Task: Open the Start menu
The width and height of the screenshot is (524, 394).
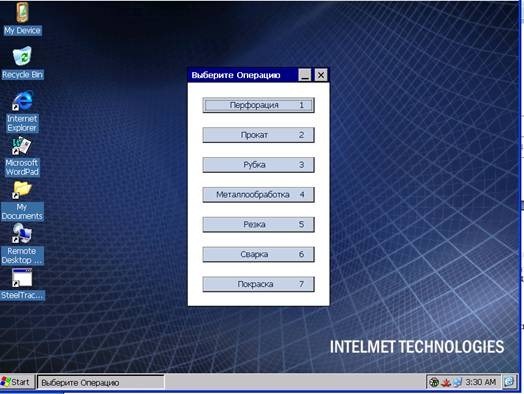Action: [17, 382]
